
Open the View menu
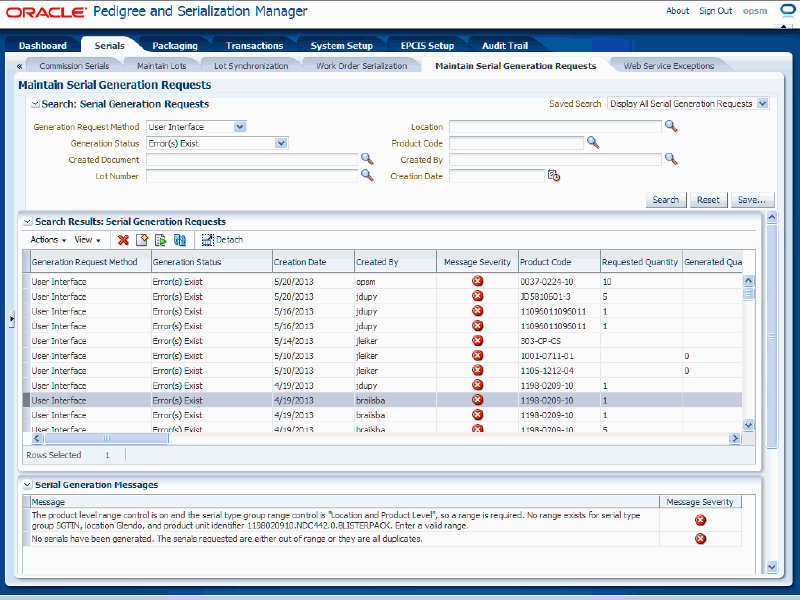pyautogui.click(x=87, y=240)
